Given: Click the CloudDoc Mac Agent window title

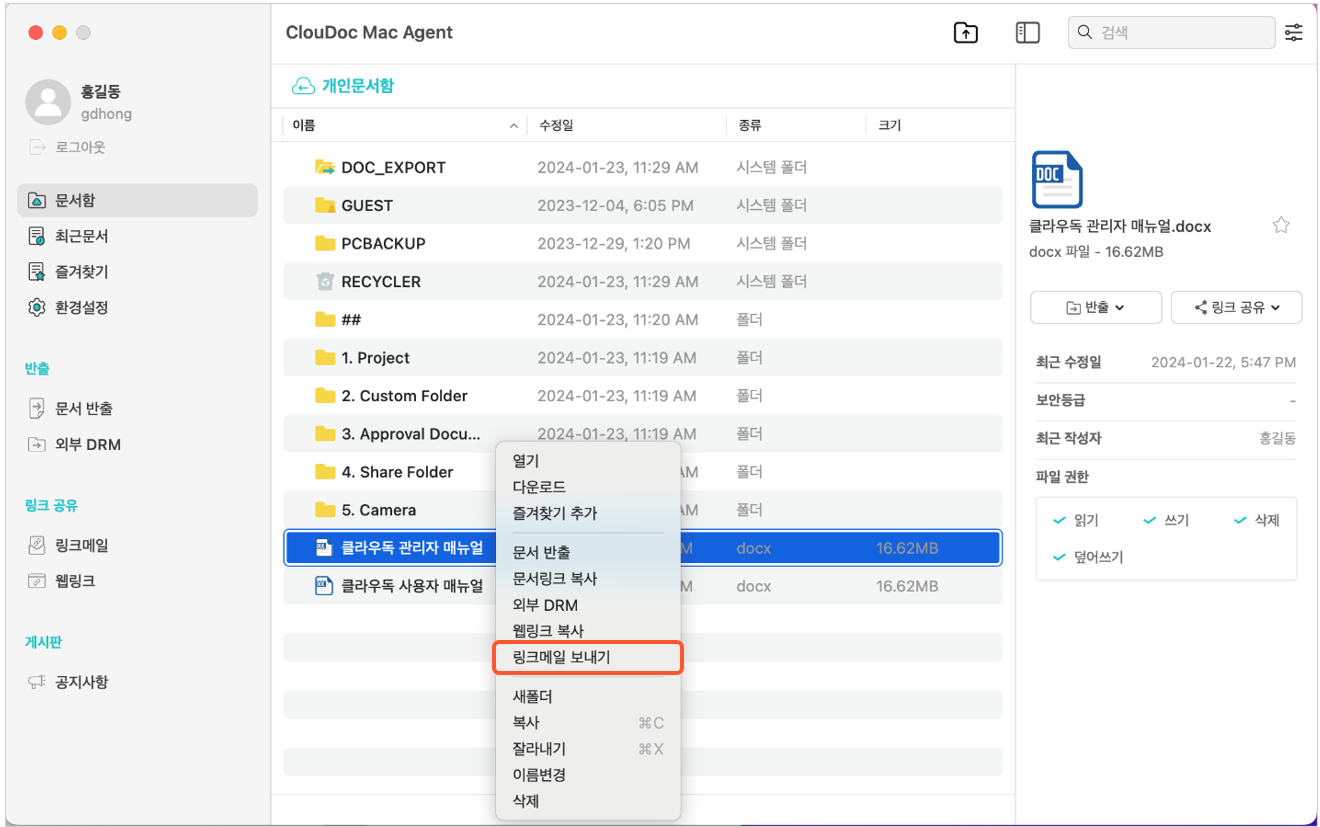Looking at the screenshot, I should (x=369, y=32).
